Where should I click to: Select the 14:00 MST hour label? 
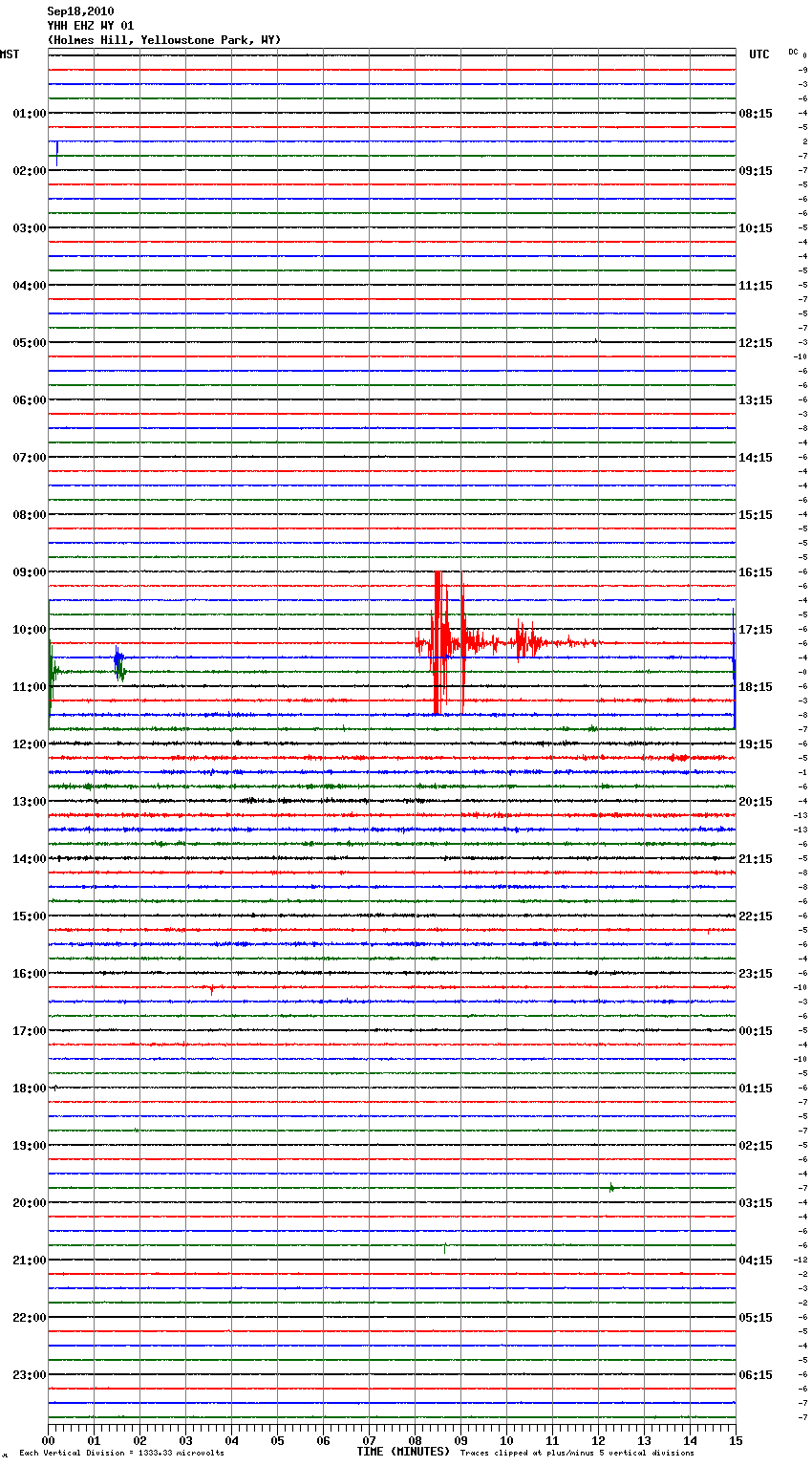pyautogui.click(x=29, y=859)
